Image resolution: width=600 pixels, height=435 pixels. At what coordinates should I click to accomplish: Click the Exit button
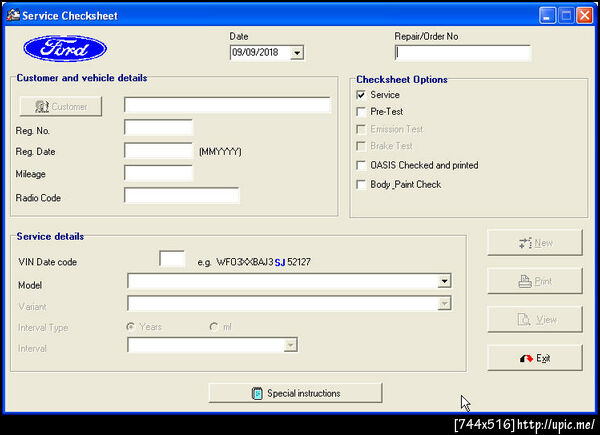coord(535,358)
